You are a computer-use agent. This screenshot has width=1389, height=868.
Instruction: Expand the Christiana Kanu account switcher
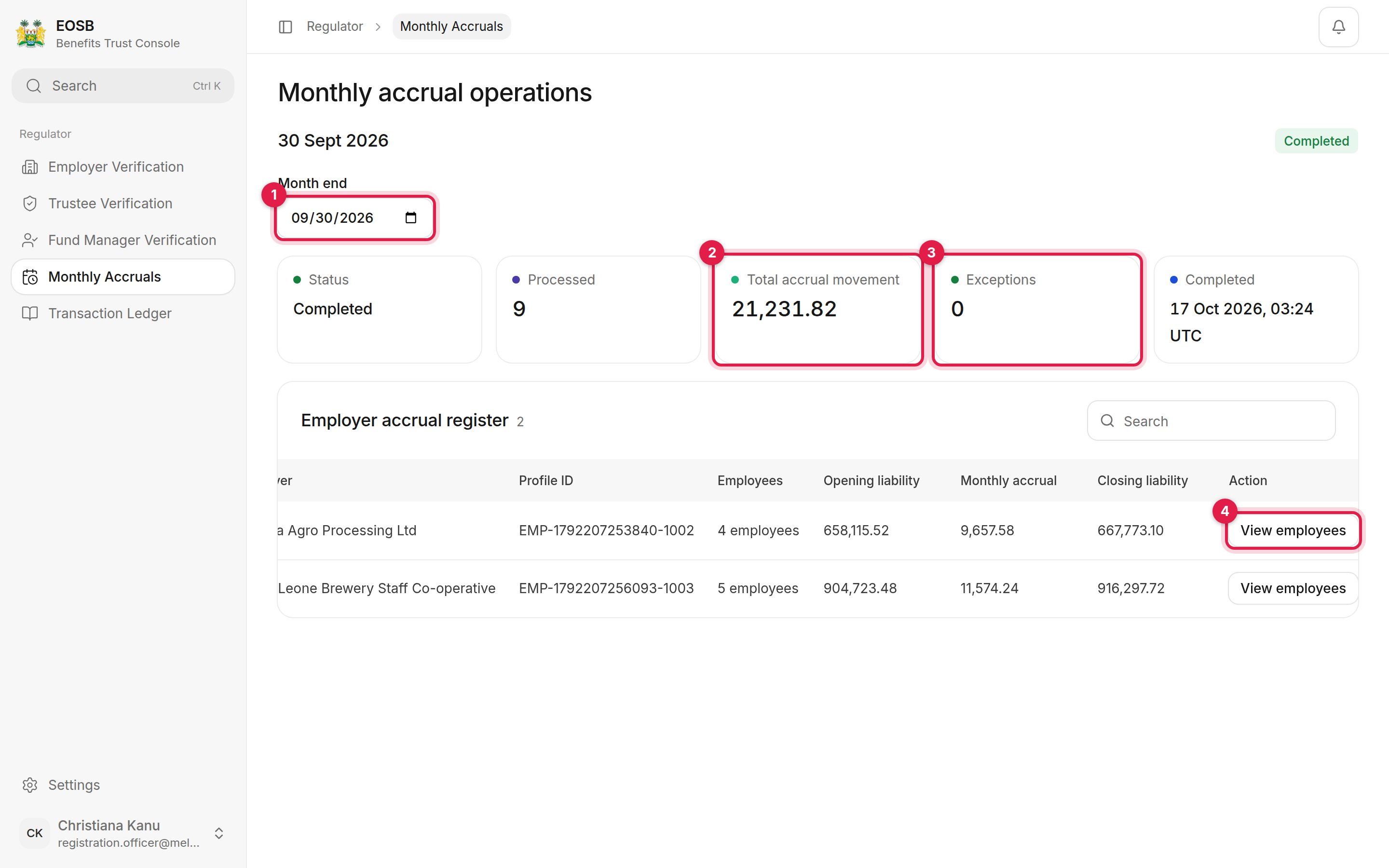click(x=218, y=833)
